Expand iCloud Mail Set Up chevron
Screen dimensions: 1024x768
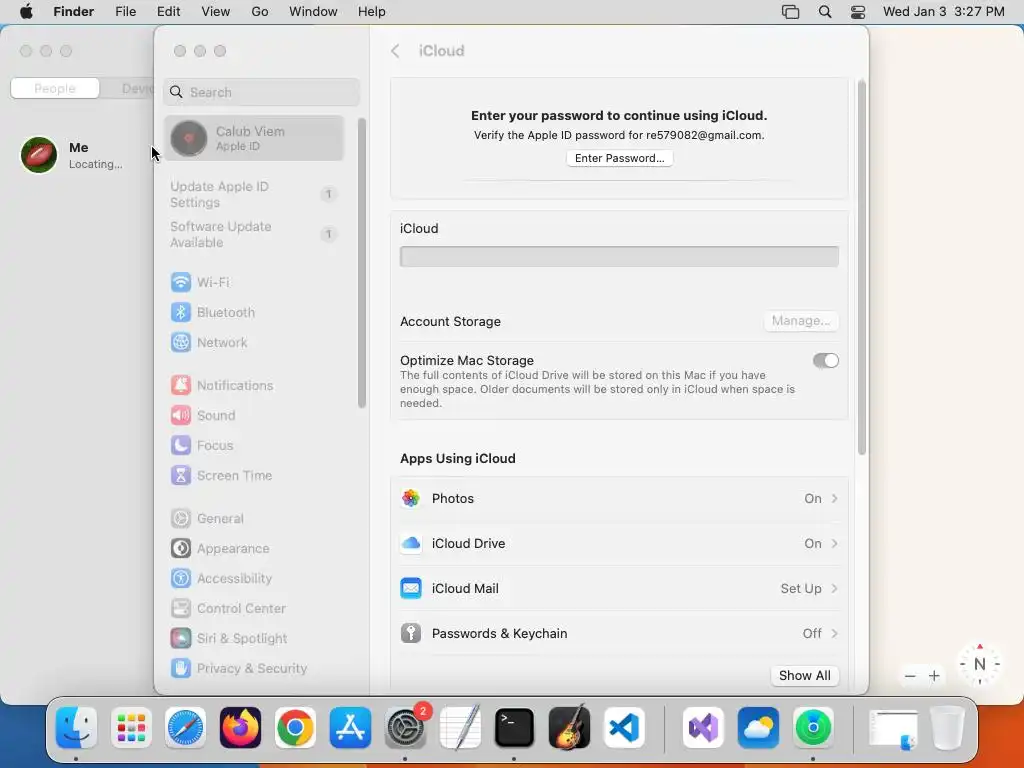tap(835, 588)
